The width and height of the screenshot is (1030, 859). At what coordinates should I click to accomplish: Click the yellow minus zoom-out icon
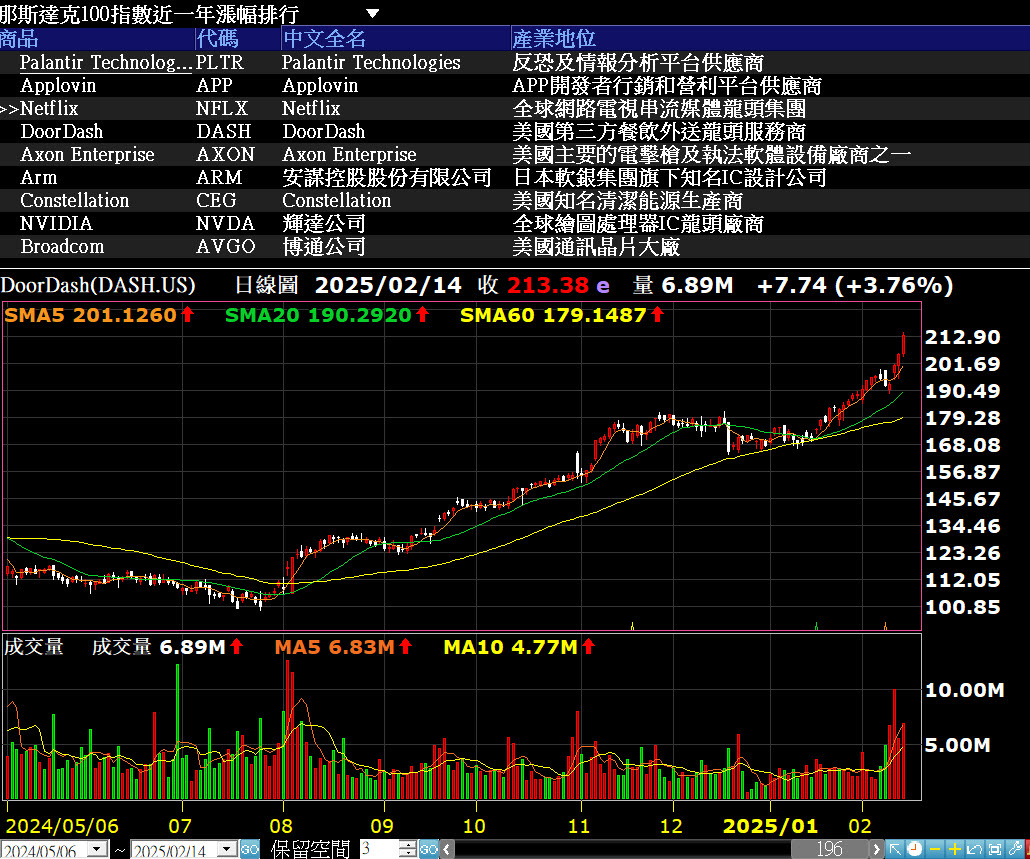click(935, 849)
